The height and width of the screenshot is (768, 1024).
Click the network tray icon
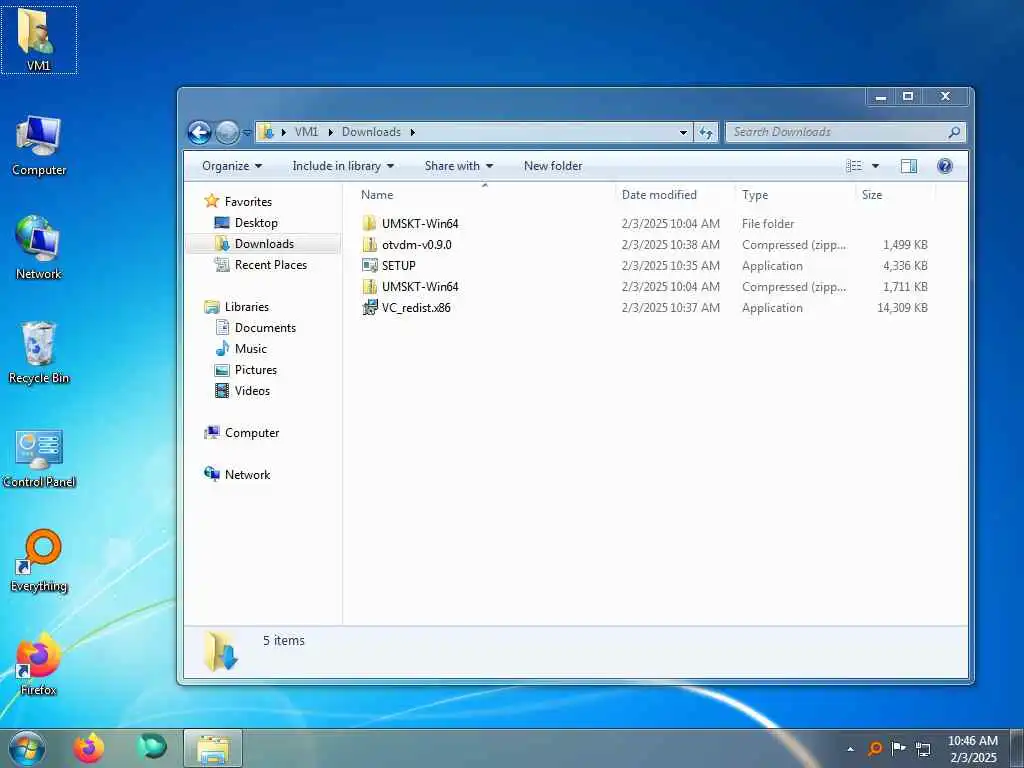(923, 749)
